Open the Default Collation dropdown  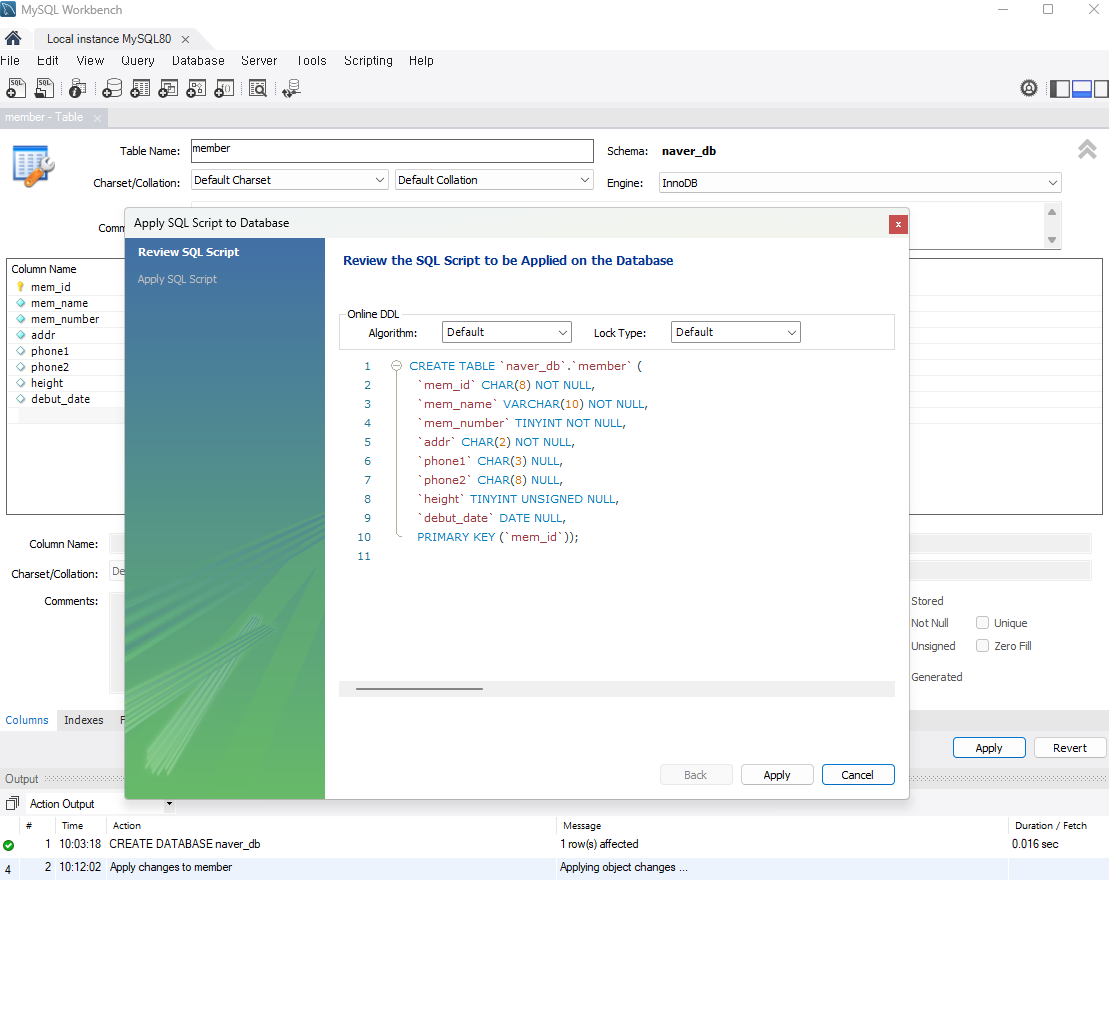coord(494,180)
